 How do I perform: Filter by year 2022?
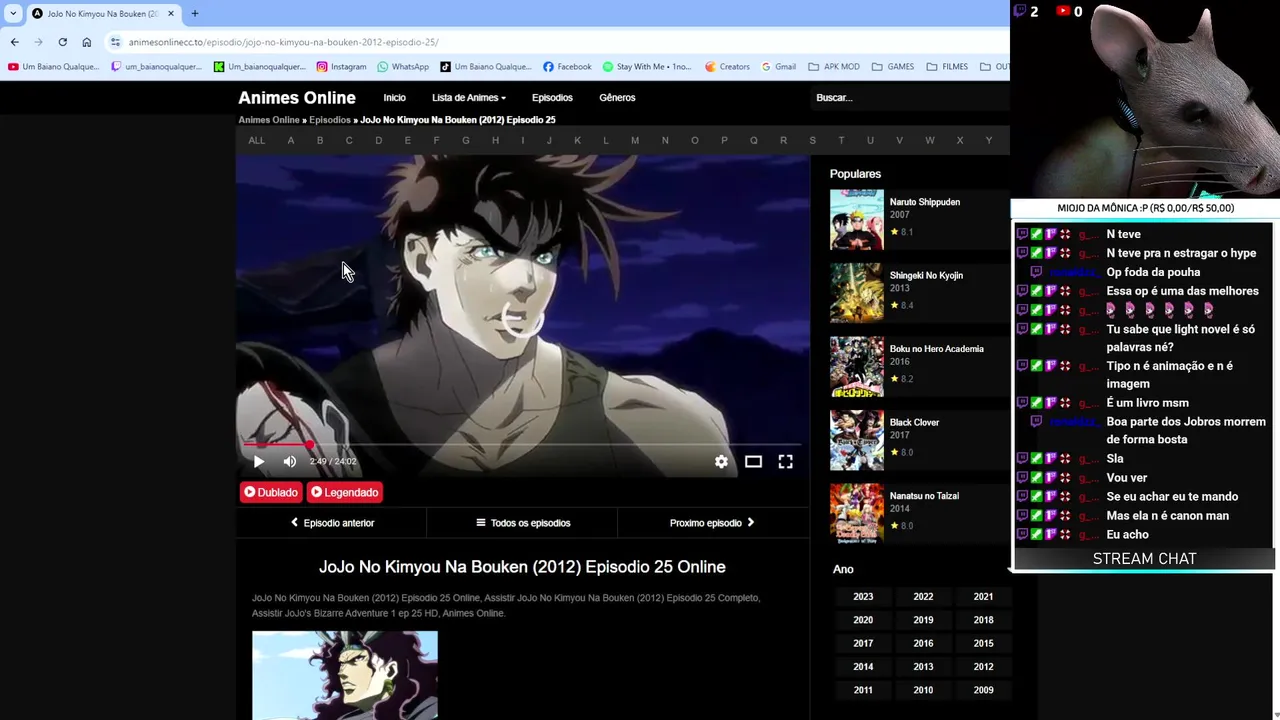[923, 597]
